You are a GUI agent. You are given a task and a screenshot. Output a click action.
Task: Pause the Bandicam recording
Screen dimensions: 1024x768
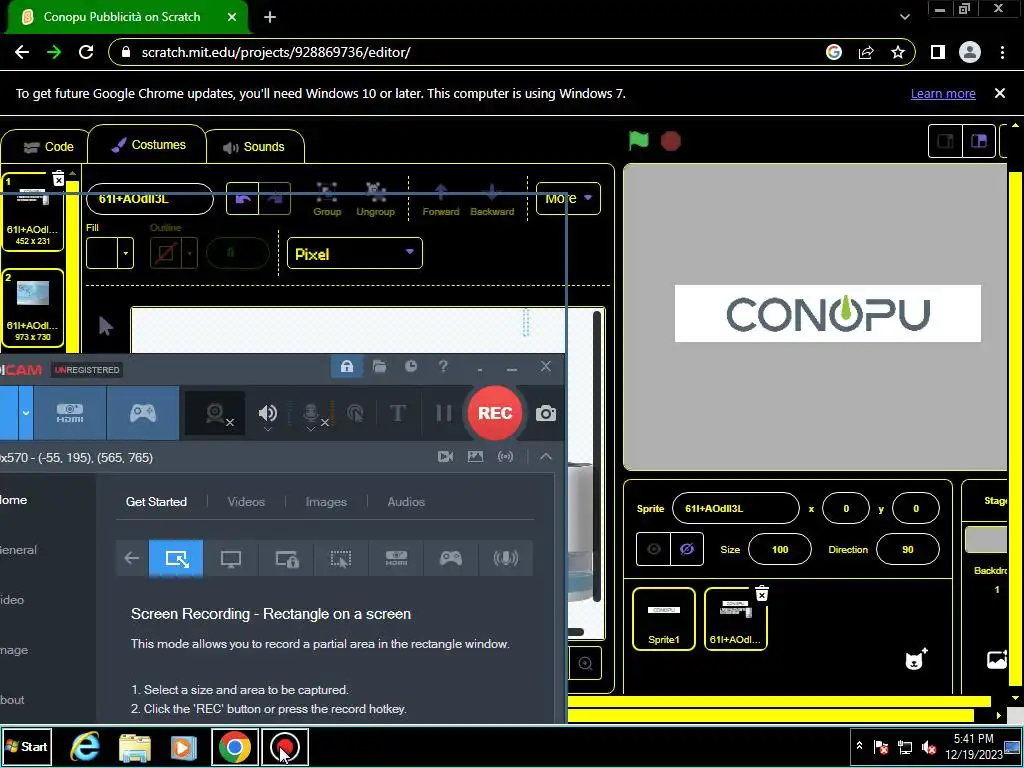point(443,413)
